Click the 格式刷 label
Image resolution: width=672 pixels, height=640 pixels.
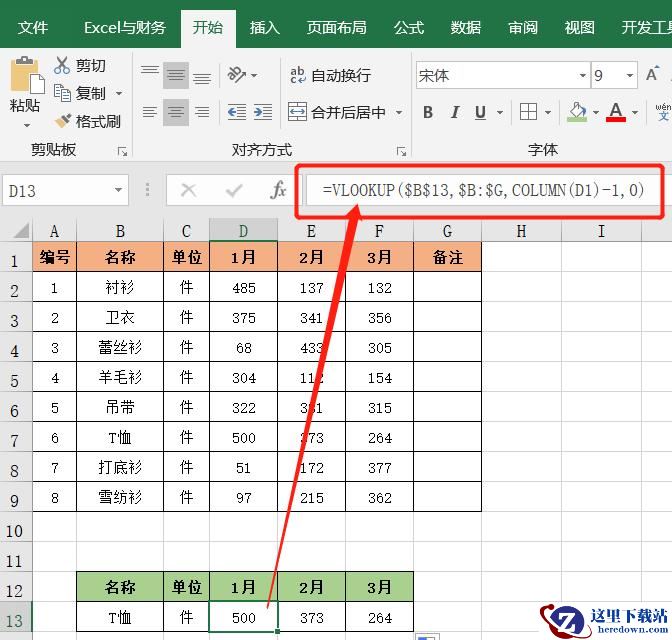tap(98, 121)
